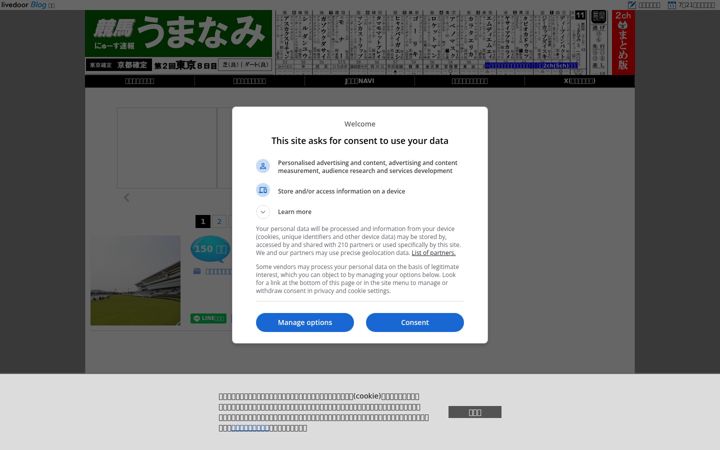Screen dimensions: 720x450
Task: Click the blue 2ch(5ch) highlighted strip
Action: click(531, 66)
